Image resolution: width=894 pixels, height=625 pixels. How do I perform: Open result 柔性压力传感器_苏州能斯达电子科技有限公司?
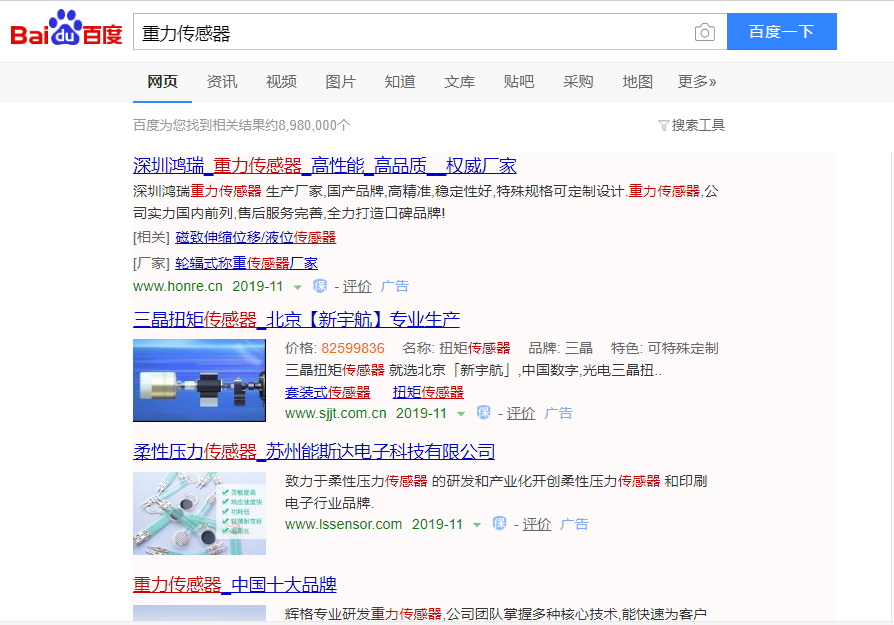coord(314,452)
